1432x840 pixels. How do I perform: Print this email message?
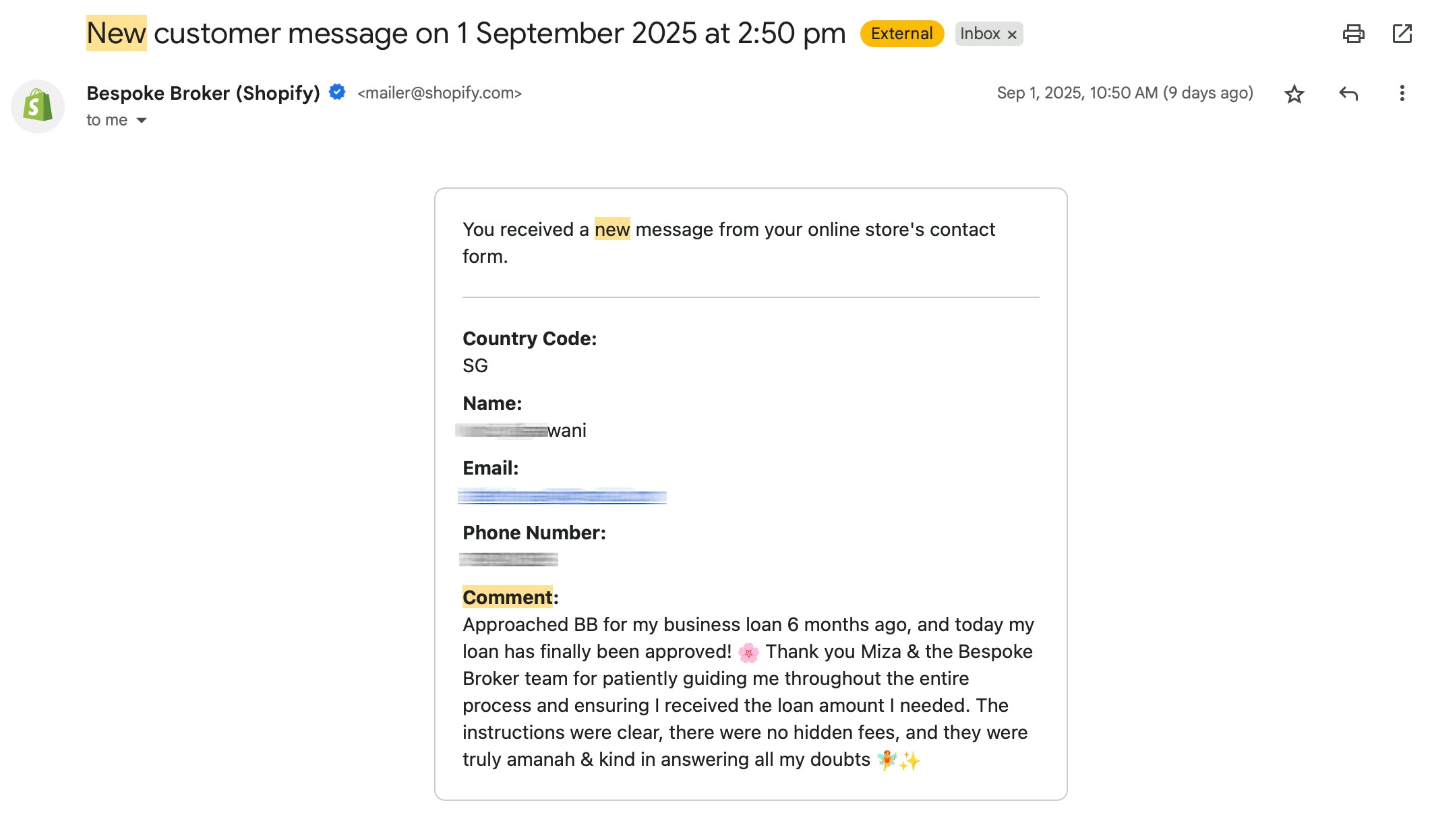[x=1353, y=34]
